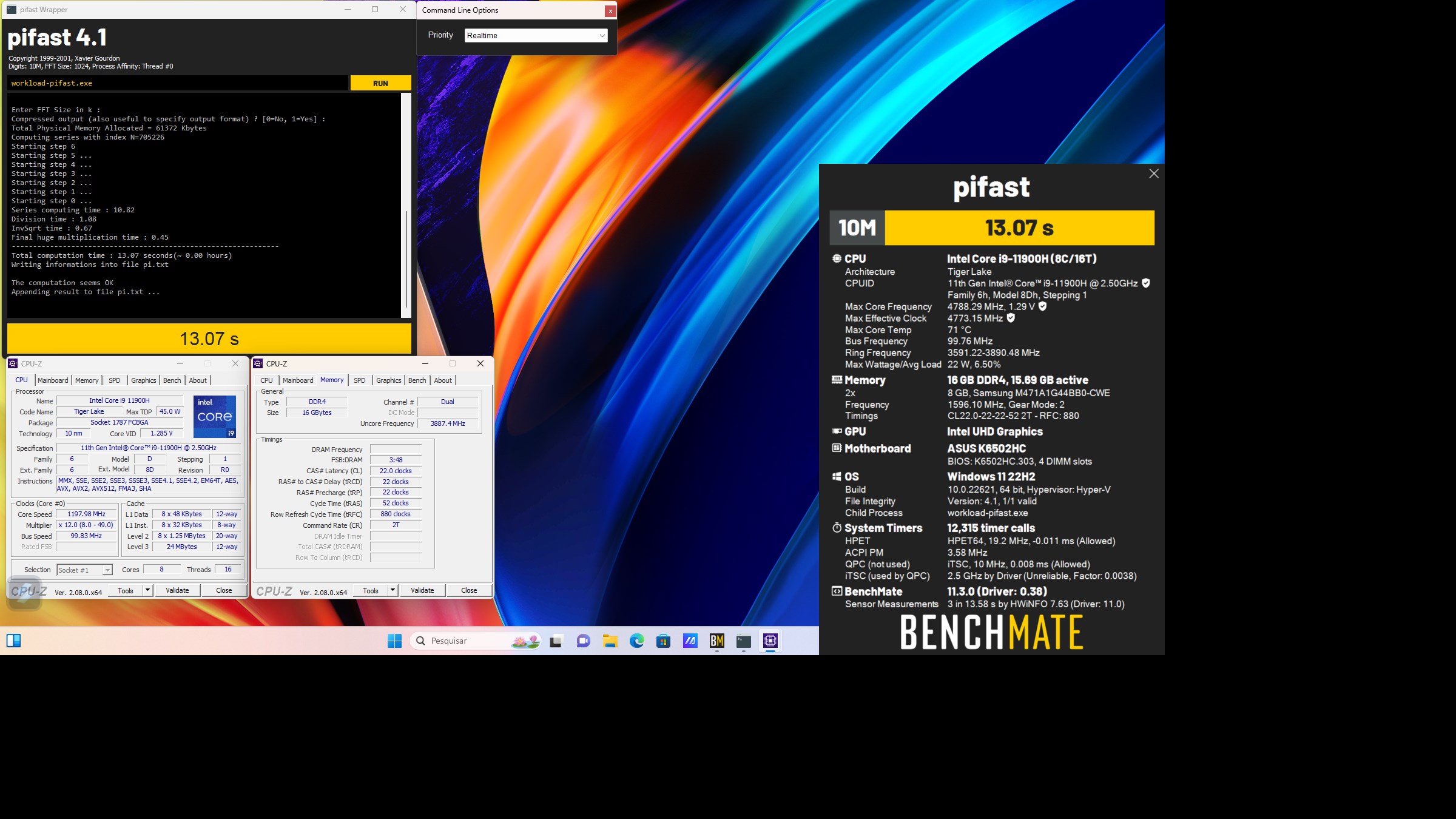This screenshot has width=1456, height=819.
Task: Click the GPU icon in BenchMate
Action: (837, 431)
